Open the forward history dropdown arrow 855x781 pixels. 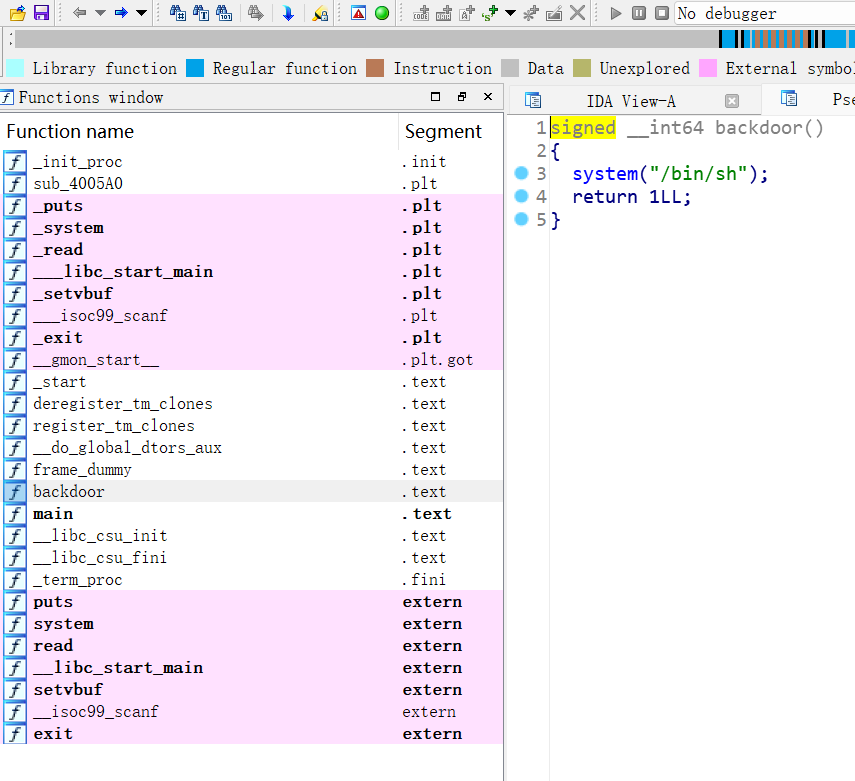point(141,13)
